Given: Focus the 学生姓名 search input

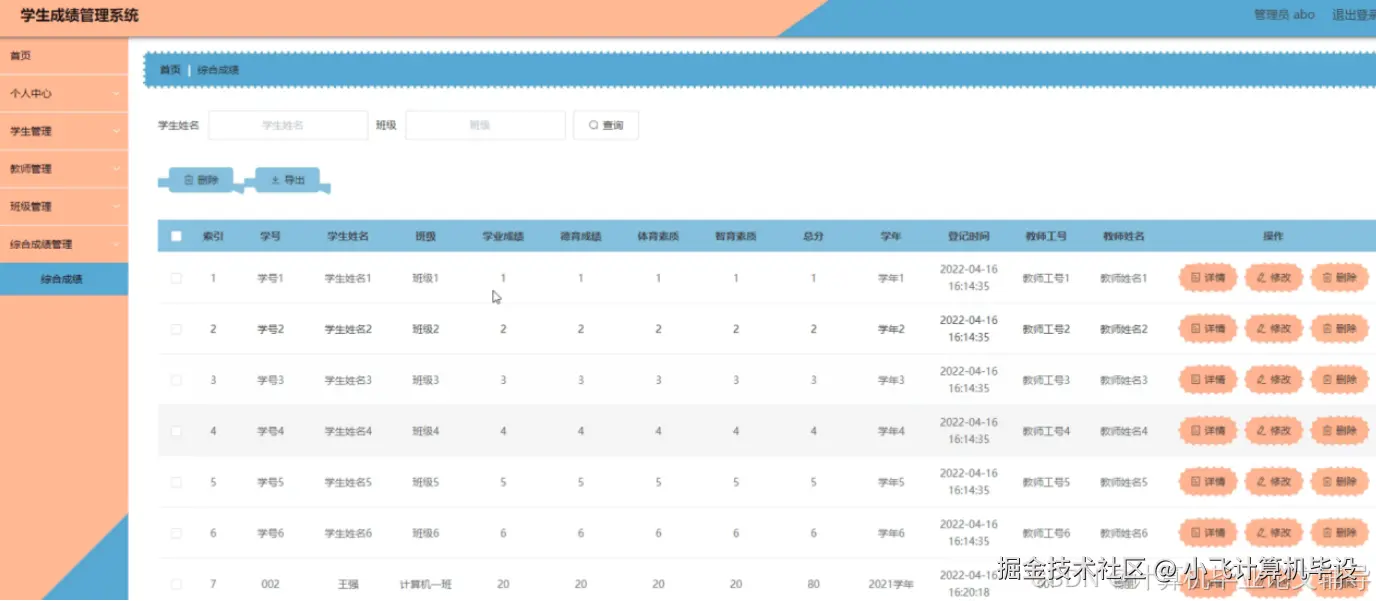Looking at the screenshot, I should [288, 125].
